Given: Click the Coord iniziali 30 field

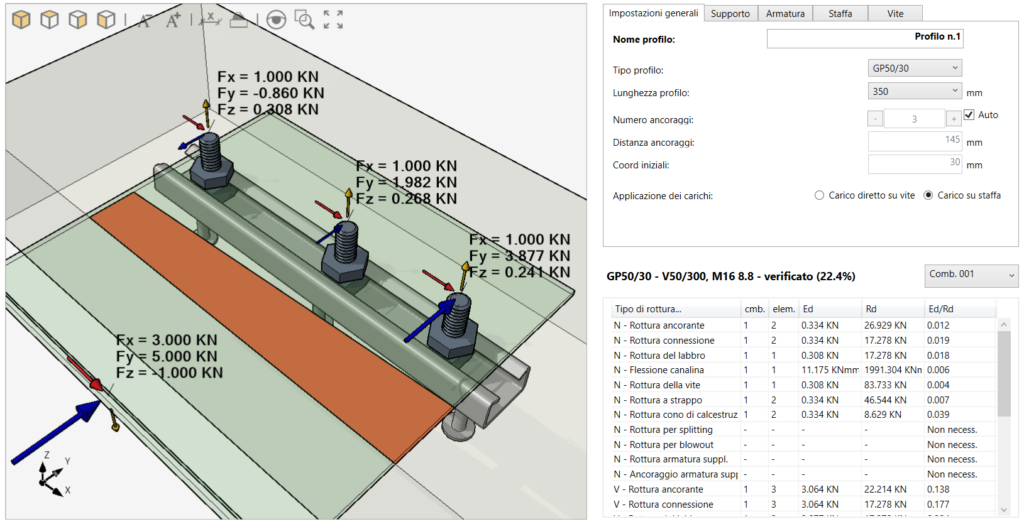Looking at the screenshot, I should [x=915, y=165].
